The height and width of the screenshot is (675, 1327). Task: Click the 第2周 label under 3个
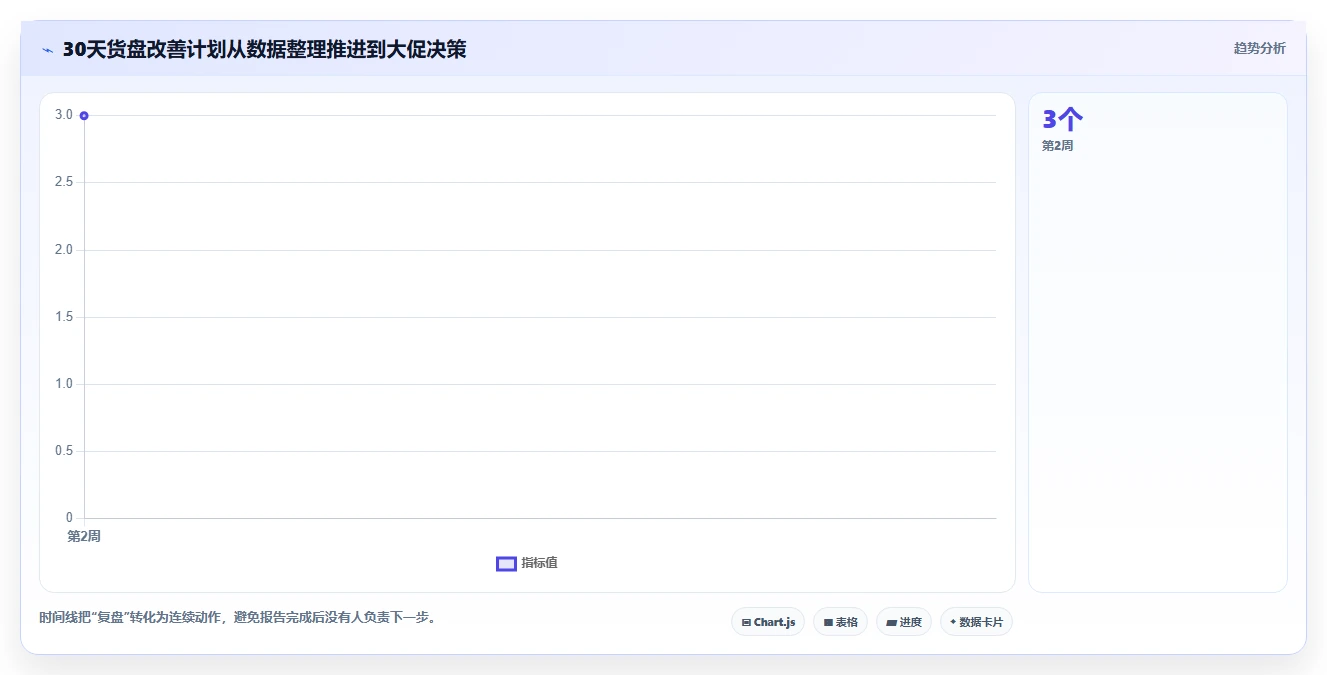tap(1057, 146)
